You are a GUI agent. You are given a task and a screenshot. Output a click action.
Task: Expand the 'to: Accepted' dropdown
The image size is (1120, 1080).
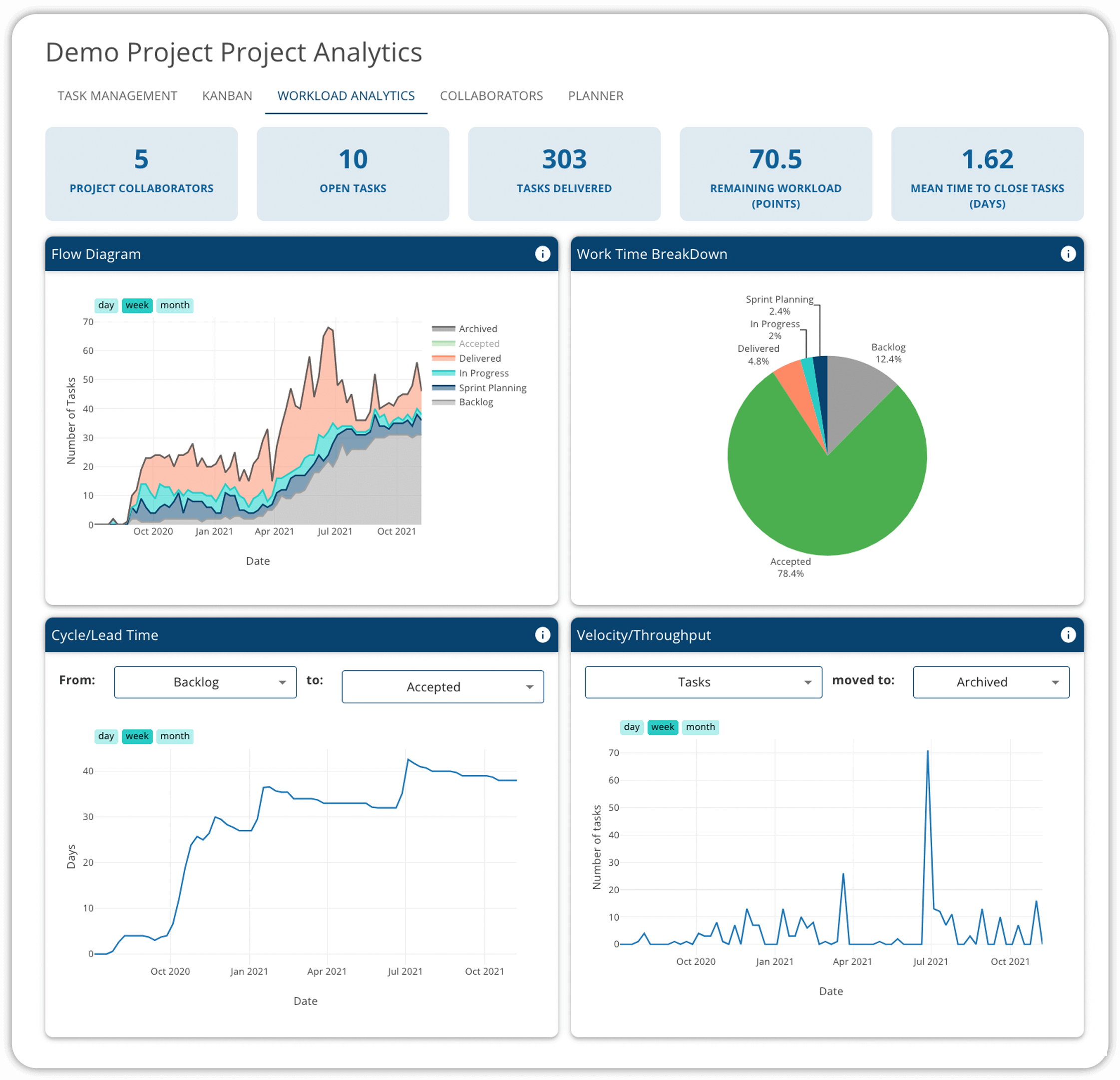442,687
